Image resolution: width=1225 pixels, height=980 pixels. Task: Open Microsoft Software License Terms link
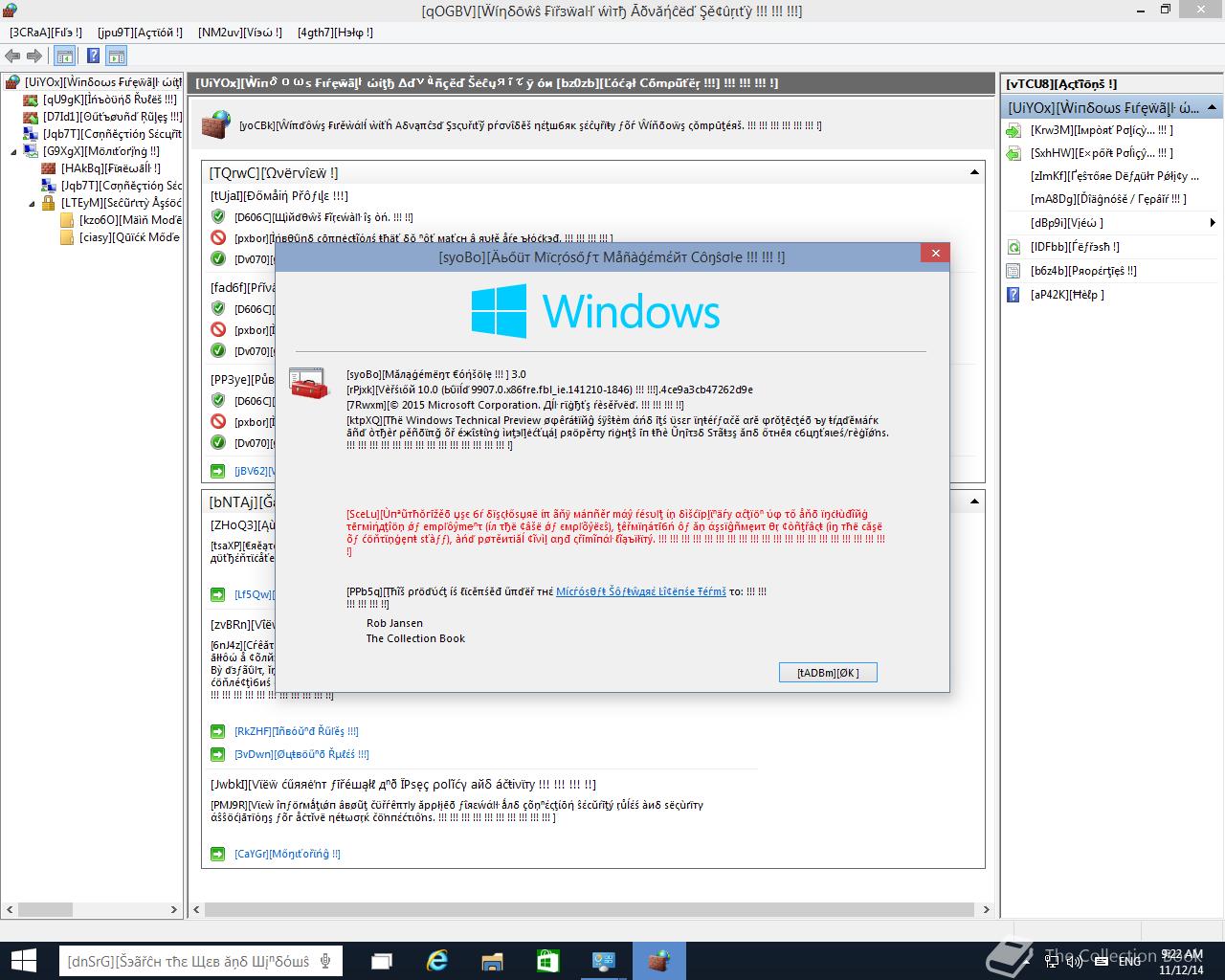tap(641, 591)
